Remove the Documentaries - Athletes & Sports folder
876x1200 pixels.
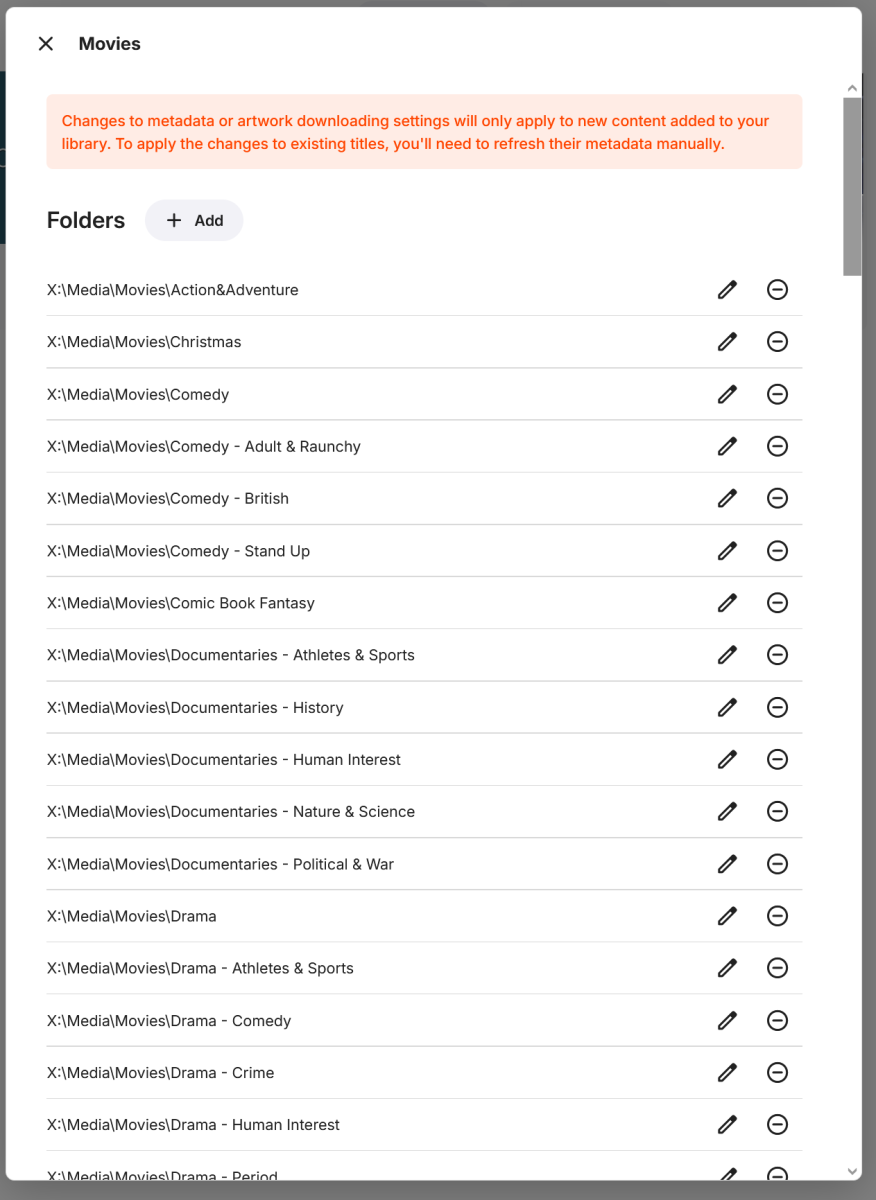pyautogui.click(x=778, y=655)
